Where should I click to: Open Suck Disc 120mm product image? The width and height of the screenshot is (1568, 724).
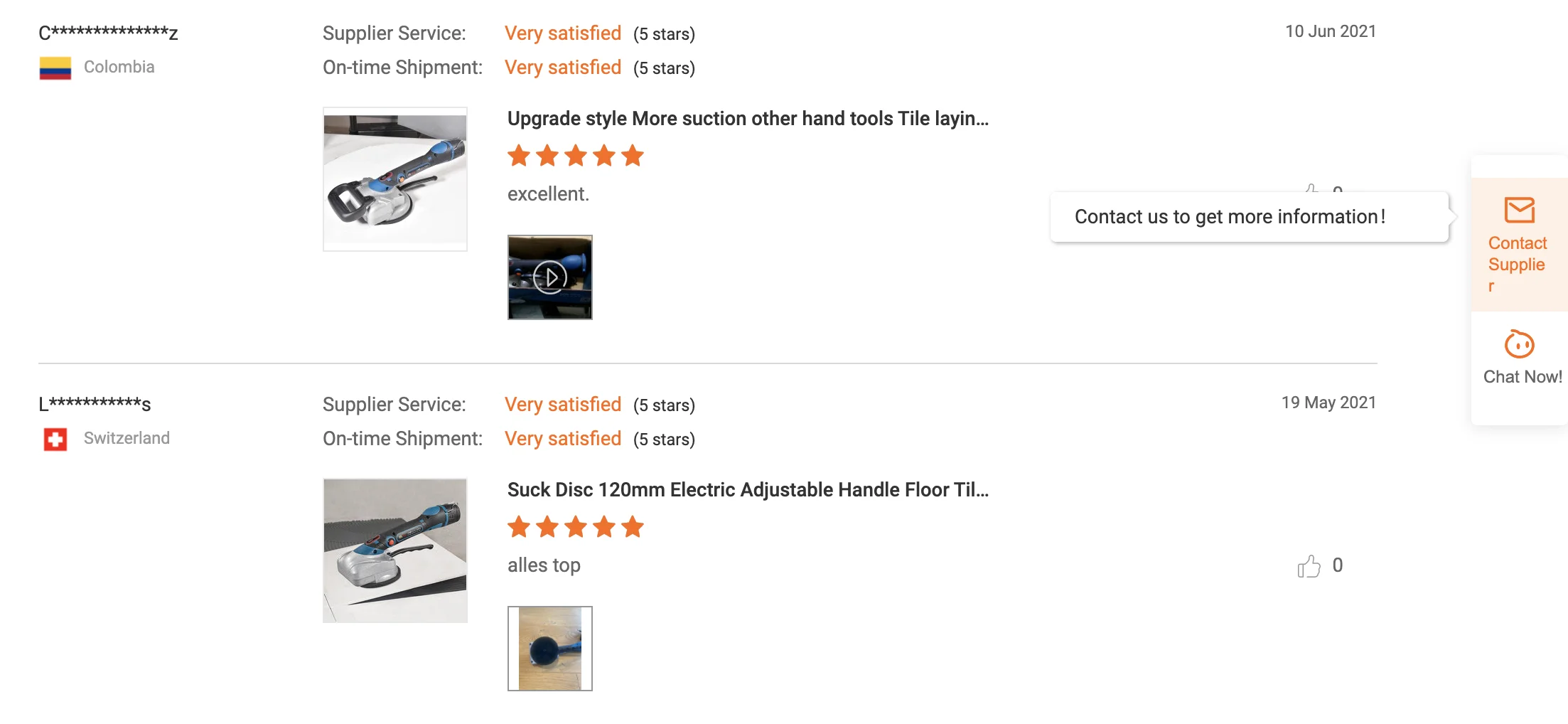coord(395,550)
